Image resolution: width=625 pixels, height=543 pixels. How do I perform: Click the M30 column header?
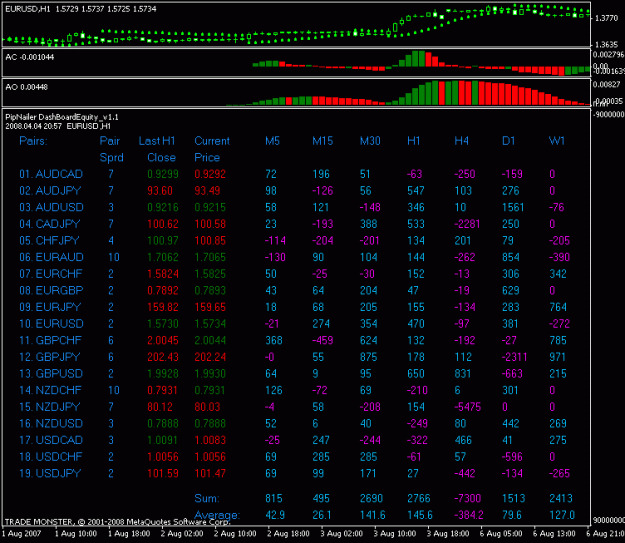point(370,141)
